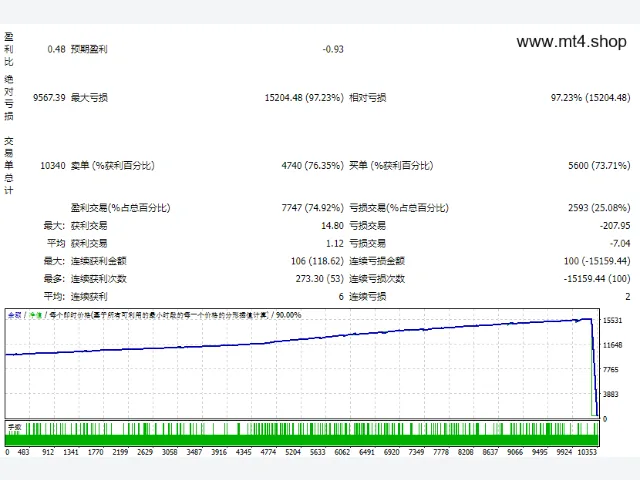Click the value -15159.44 (100)
This screenshot has height=480, width=640.
coord(597,279)
